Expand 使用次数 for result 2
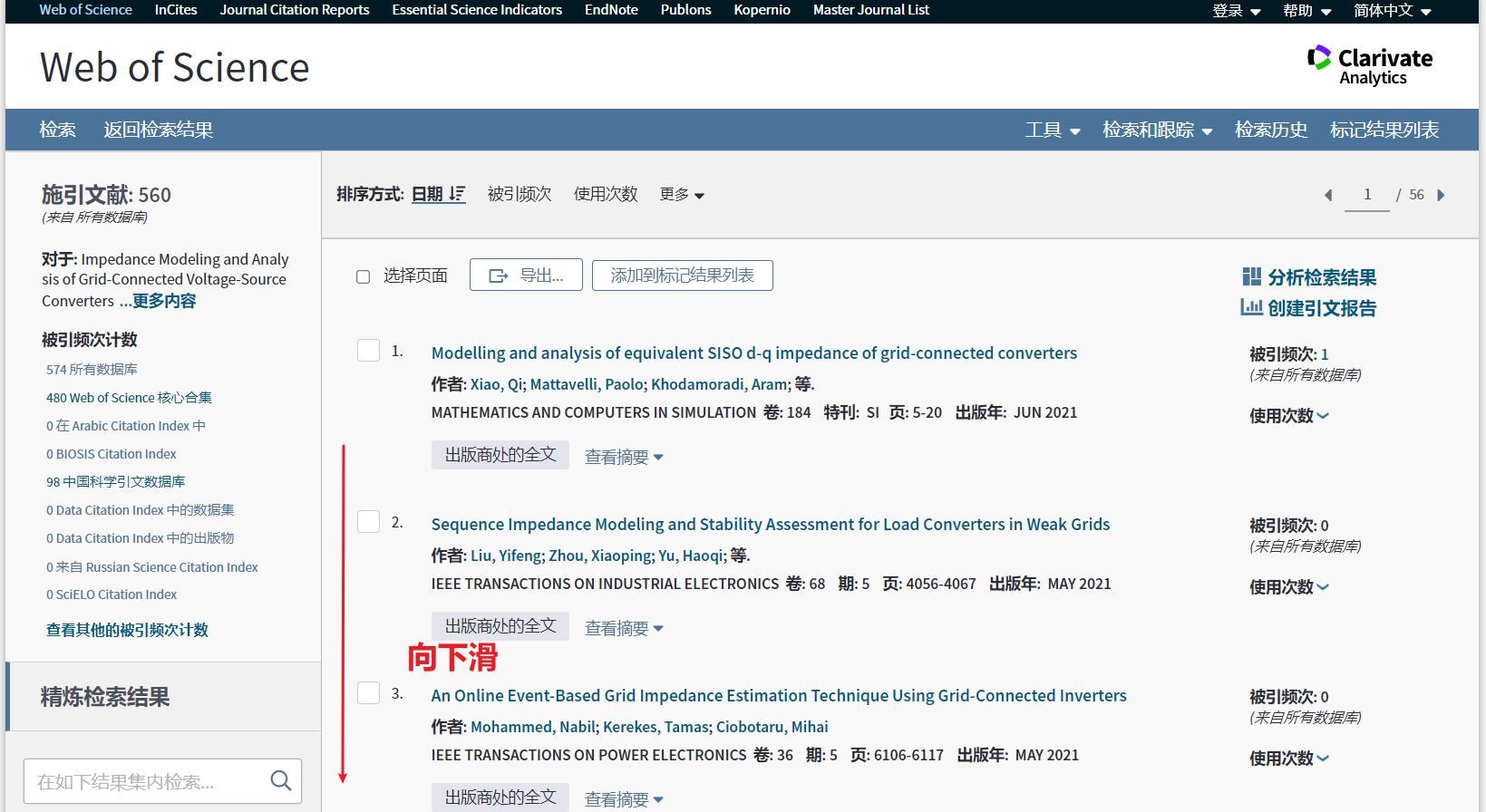 [1289, 587]
